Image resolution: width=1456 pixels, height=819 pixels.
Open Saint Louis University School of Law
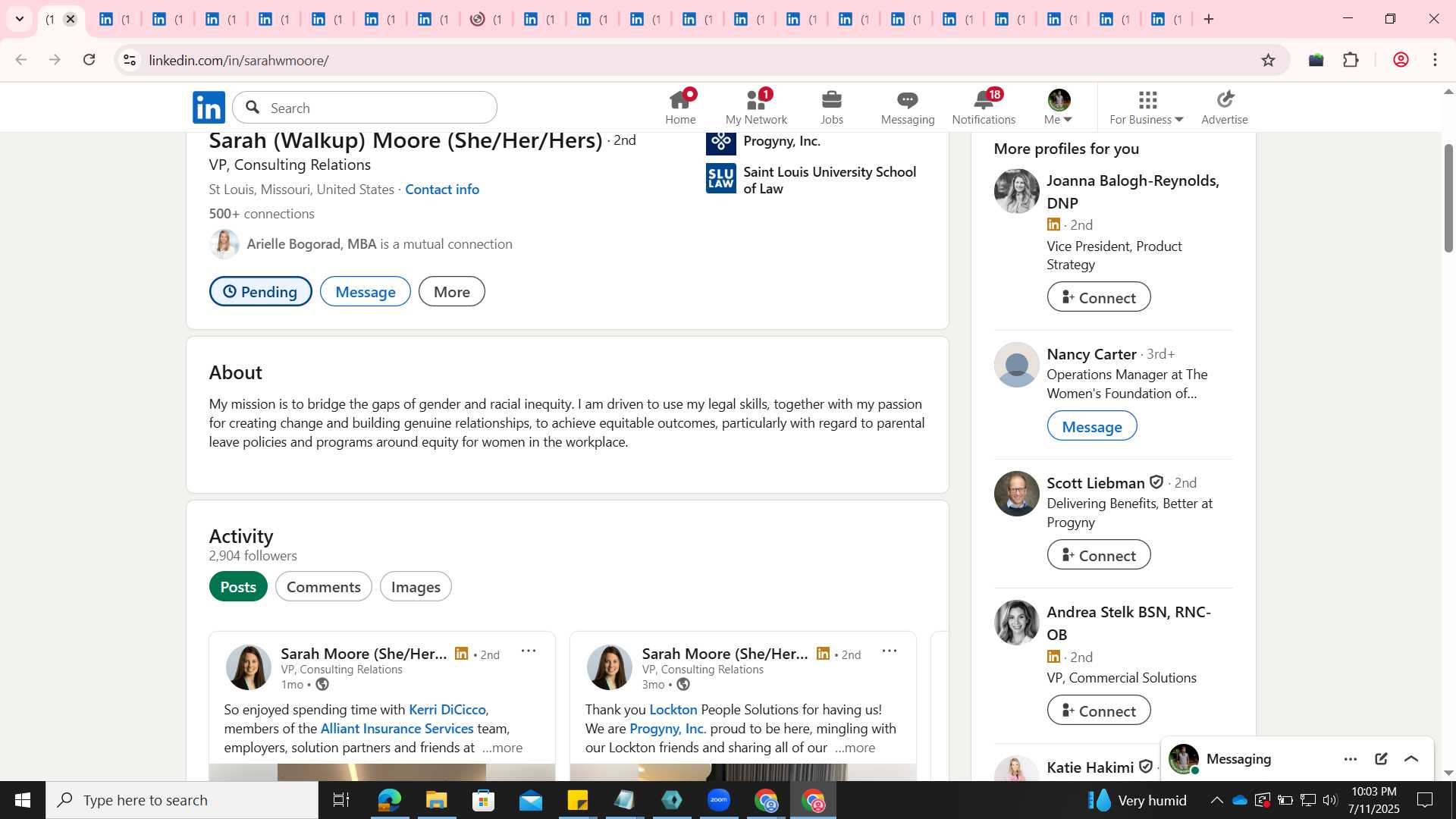pyautogui.click(x=830, y=180)
